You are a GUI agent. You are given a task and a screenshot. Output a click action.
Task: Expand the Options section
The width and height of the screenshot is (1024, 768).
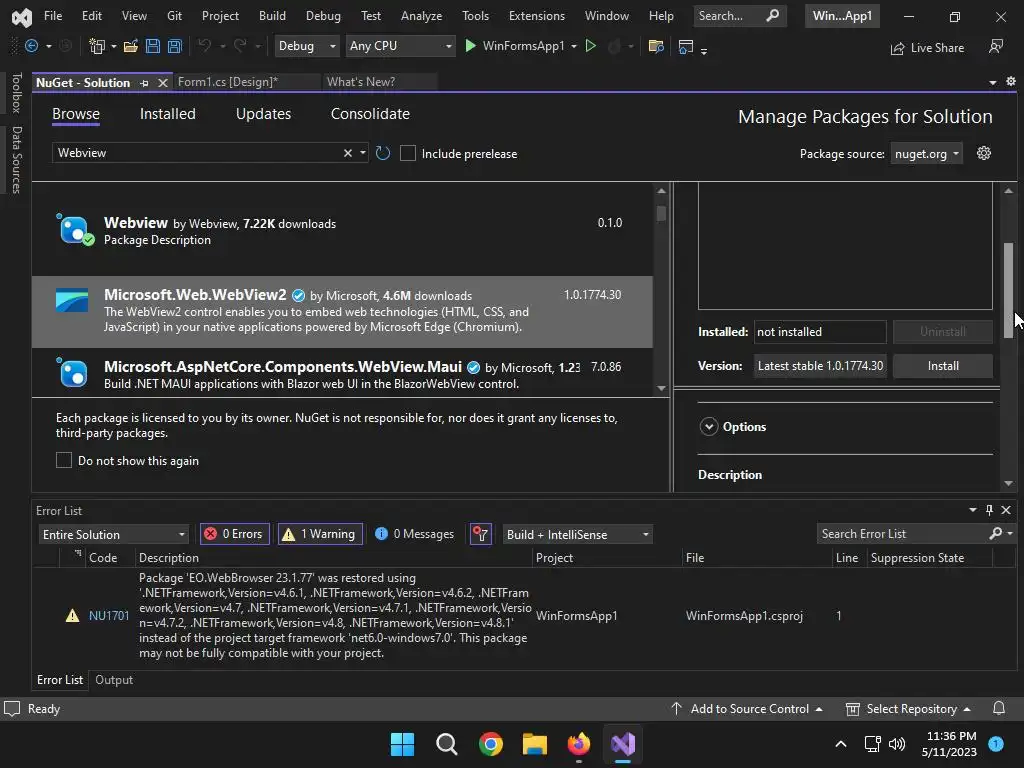709,426
